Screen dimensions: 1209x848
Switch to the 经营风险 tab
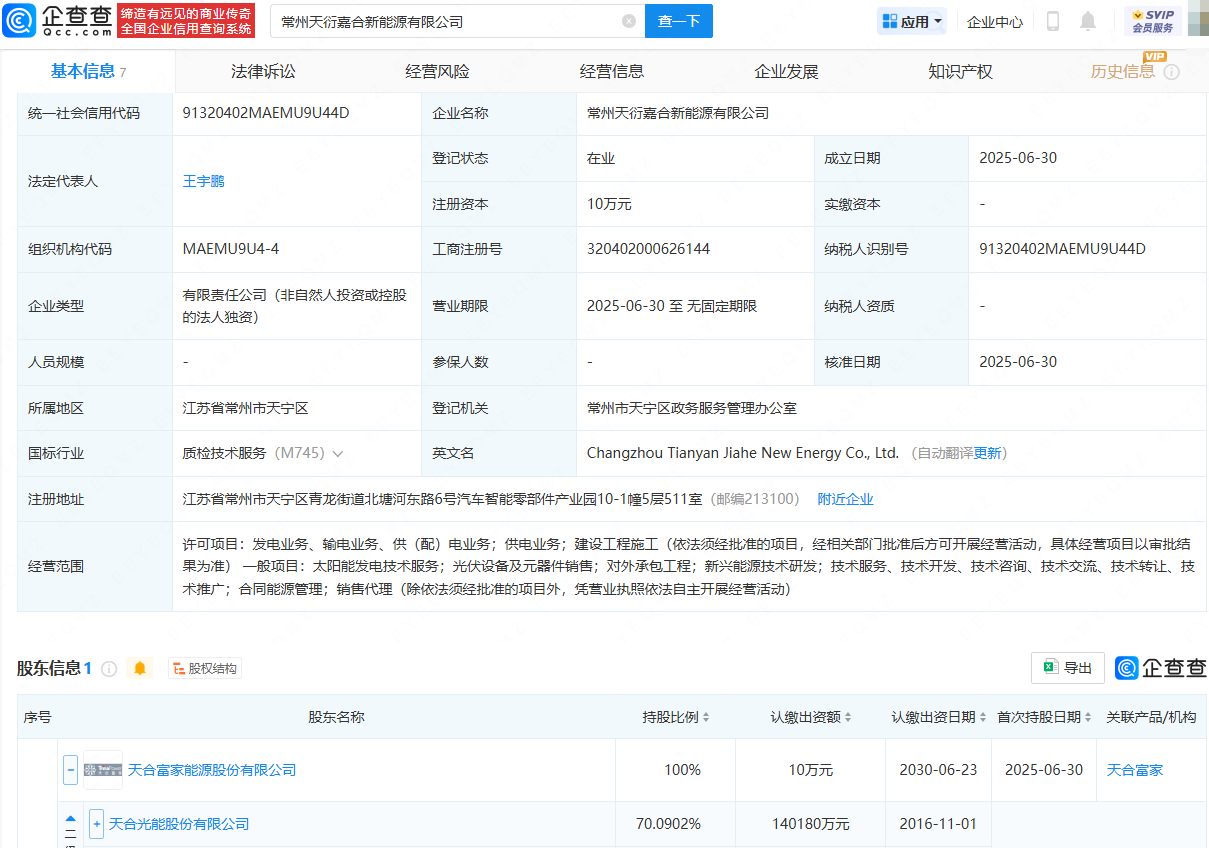[x=437, y=72]
